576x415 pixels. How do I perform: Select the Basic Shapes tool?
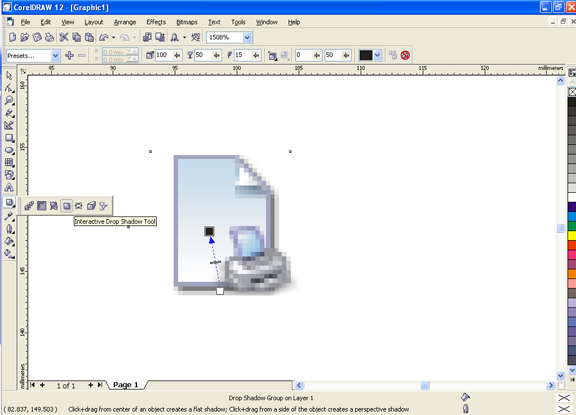(x=9, y=175)
